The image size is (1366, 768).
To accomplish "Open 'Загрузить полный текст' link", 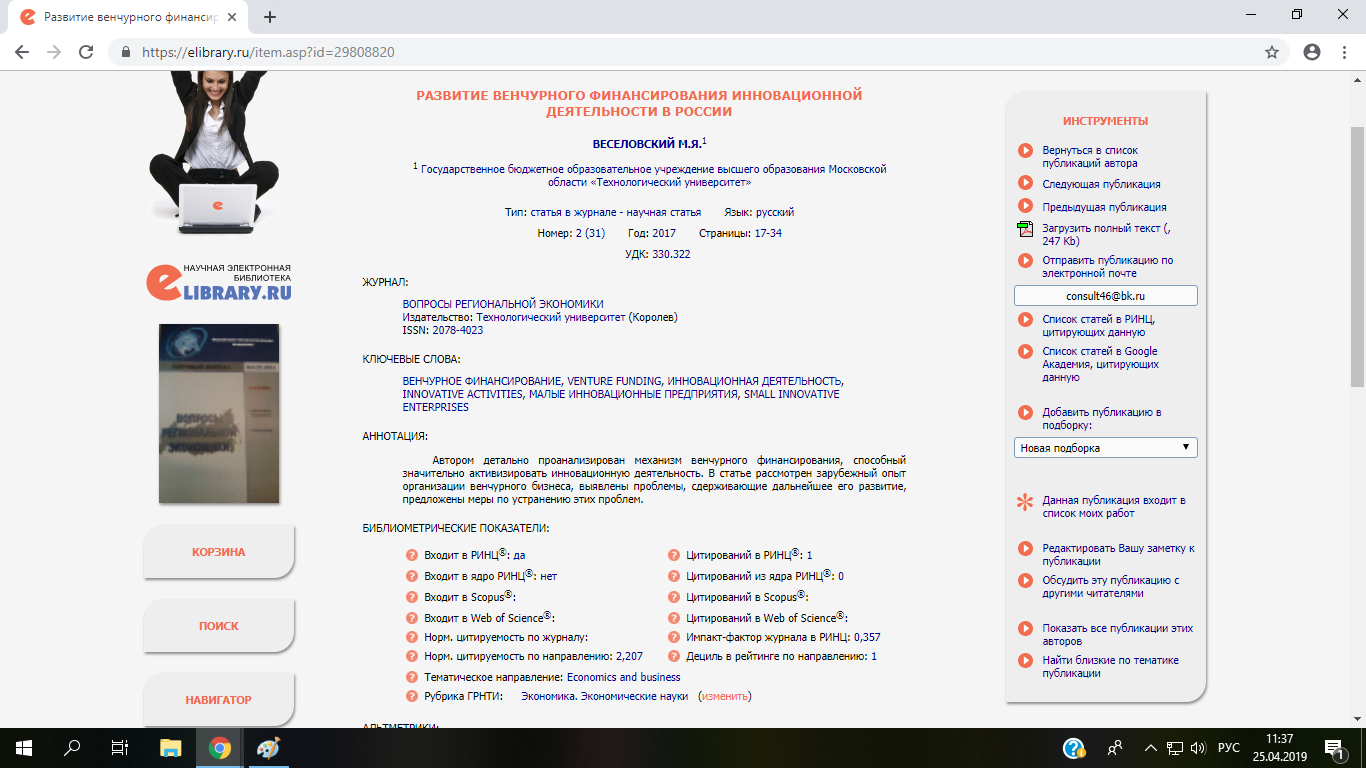I will point(1106,234).
